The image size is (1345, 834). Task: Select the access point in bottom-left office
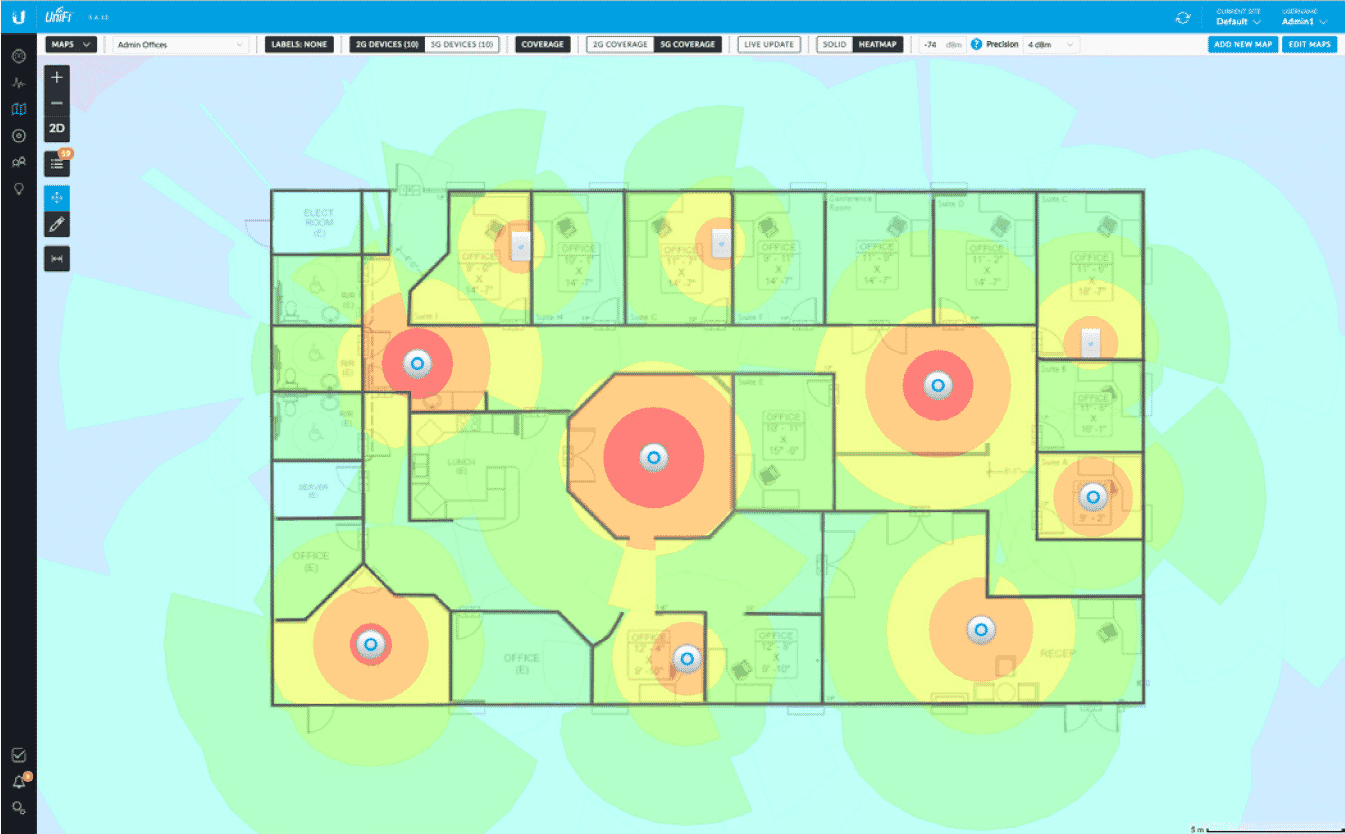click(x=372, y=643)
